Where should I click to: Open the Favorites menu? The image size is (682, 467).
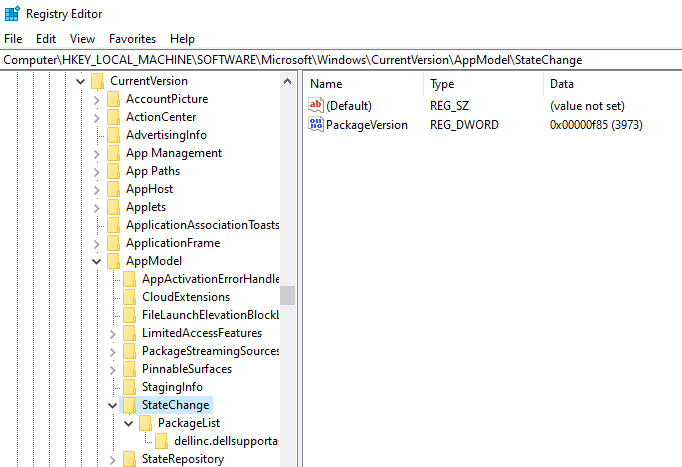tap(132, 39)
